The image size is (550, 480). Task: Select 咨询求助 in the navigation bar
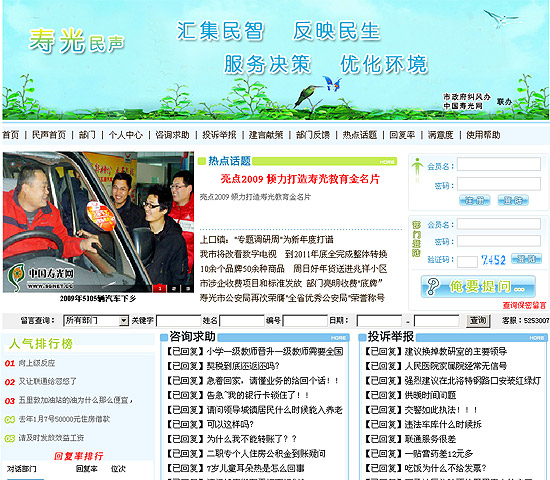click(172, 135)
